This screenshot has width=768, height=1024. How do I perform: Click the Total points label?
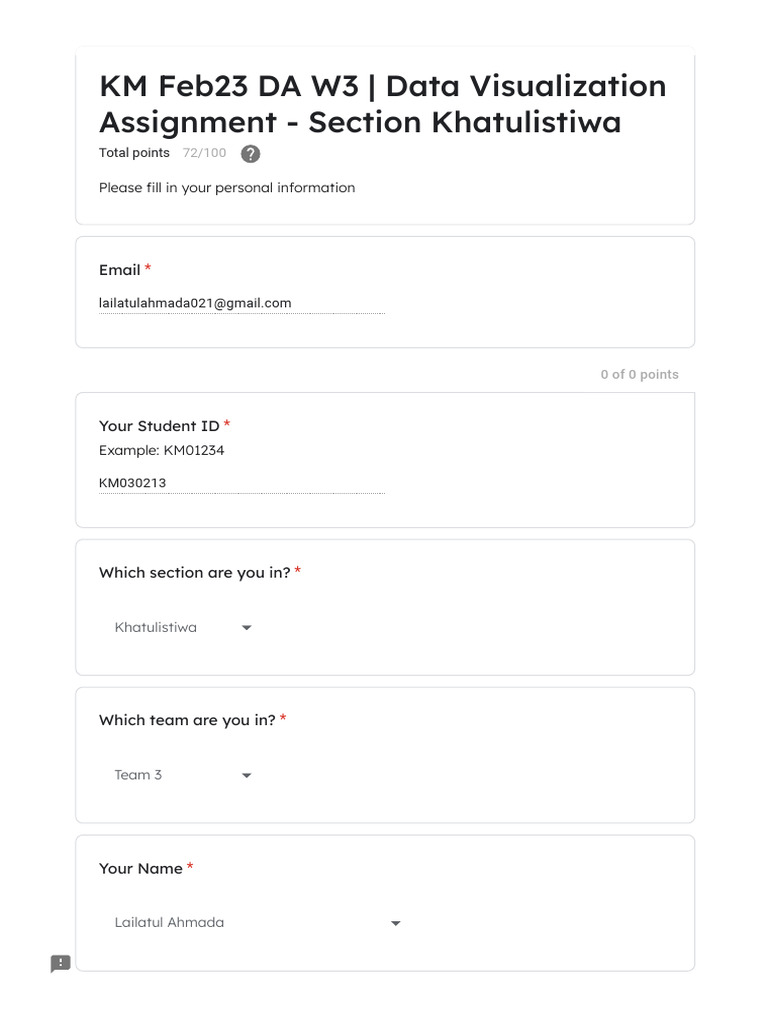coord(134,153)
